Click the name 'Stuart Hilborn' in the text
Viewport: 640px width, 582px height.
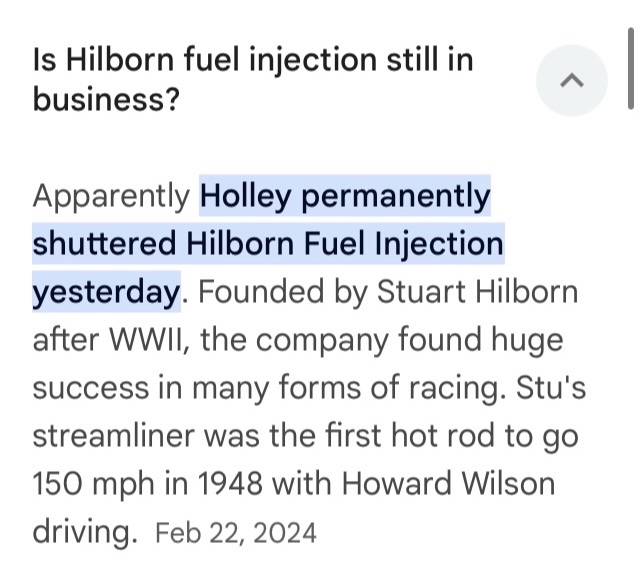477,291
